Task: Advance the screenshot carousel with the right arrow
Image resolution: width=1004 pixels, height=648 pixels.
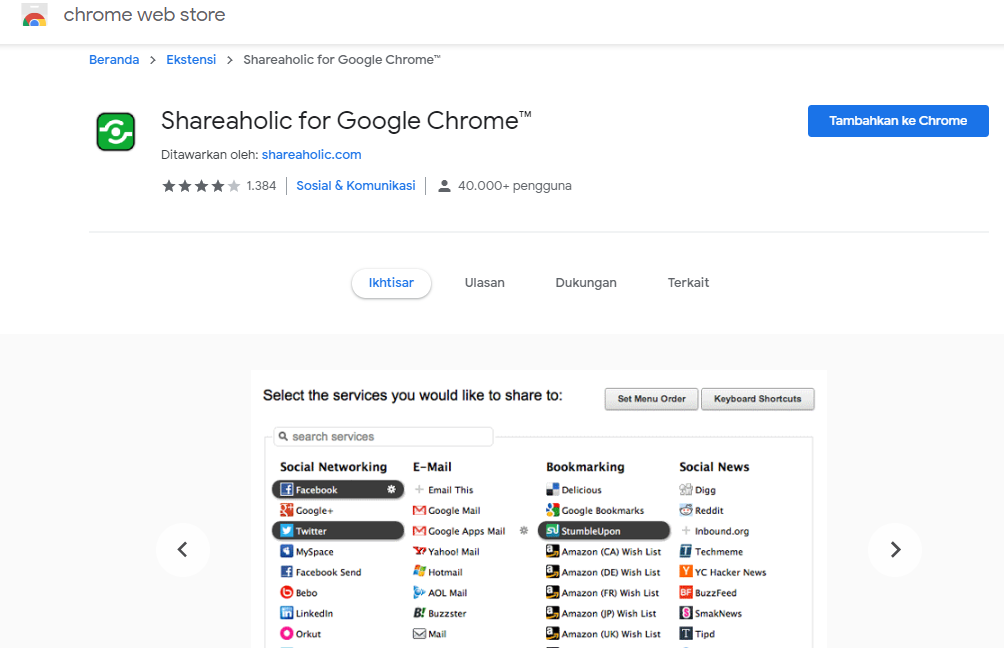Action: tap(893, 550)
